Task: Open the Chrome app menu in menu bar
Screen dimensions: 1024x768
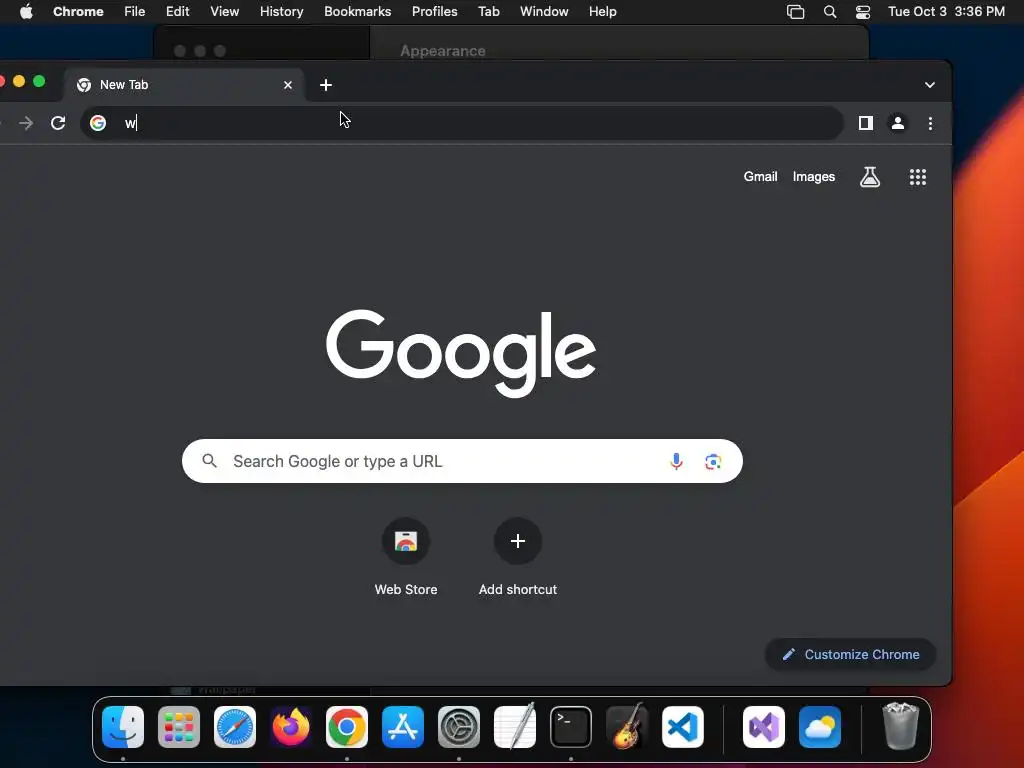Action: click(78, 11)
